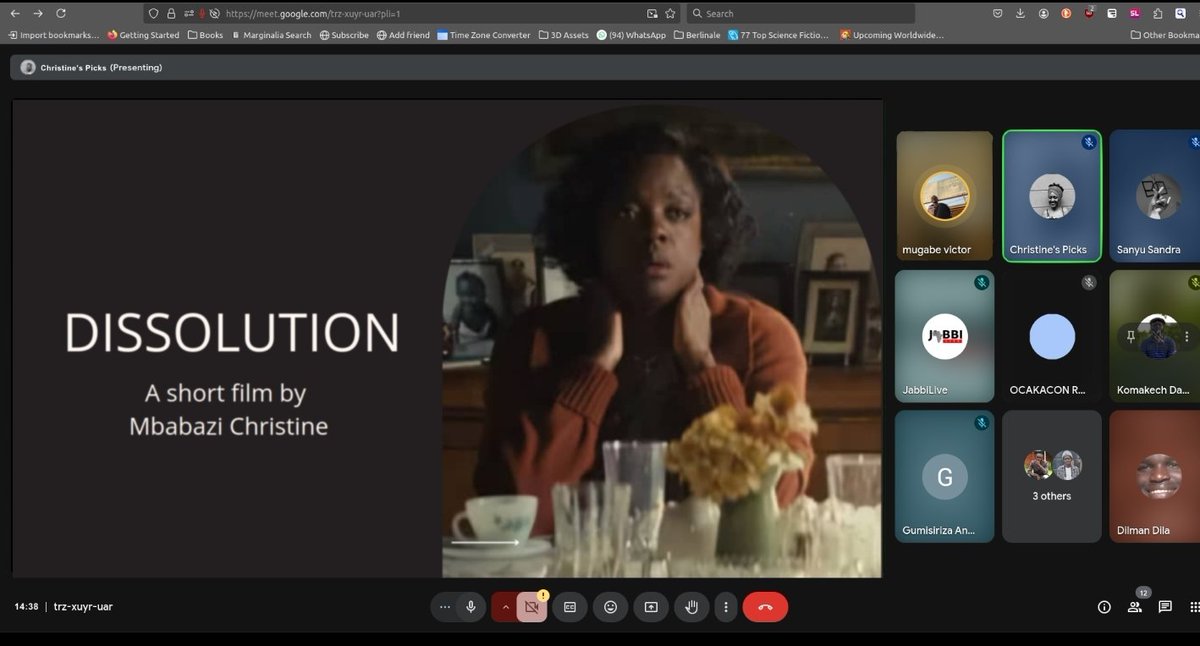Open the Getting Started bookmark
This screenshot has width=1200, height=646.
point(143,35)
